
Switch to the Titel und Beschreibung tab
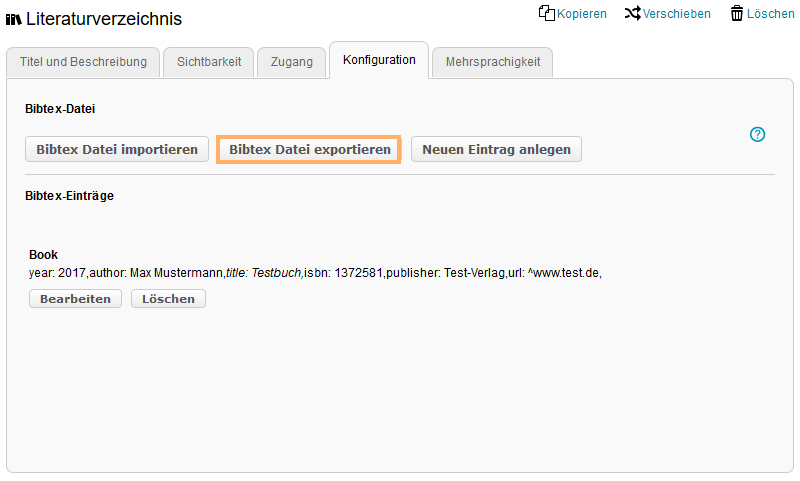click(x=83, y=62)
